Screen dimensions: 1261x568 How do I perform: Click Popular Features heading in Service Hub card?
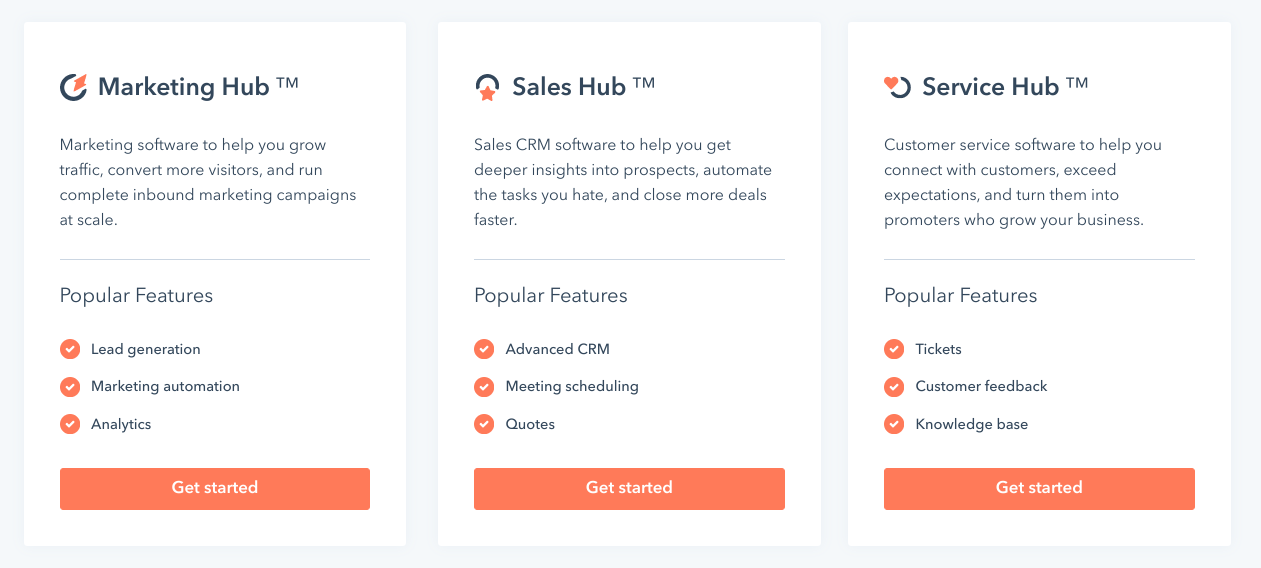click(x=960, y=296)
